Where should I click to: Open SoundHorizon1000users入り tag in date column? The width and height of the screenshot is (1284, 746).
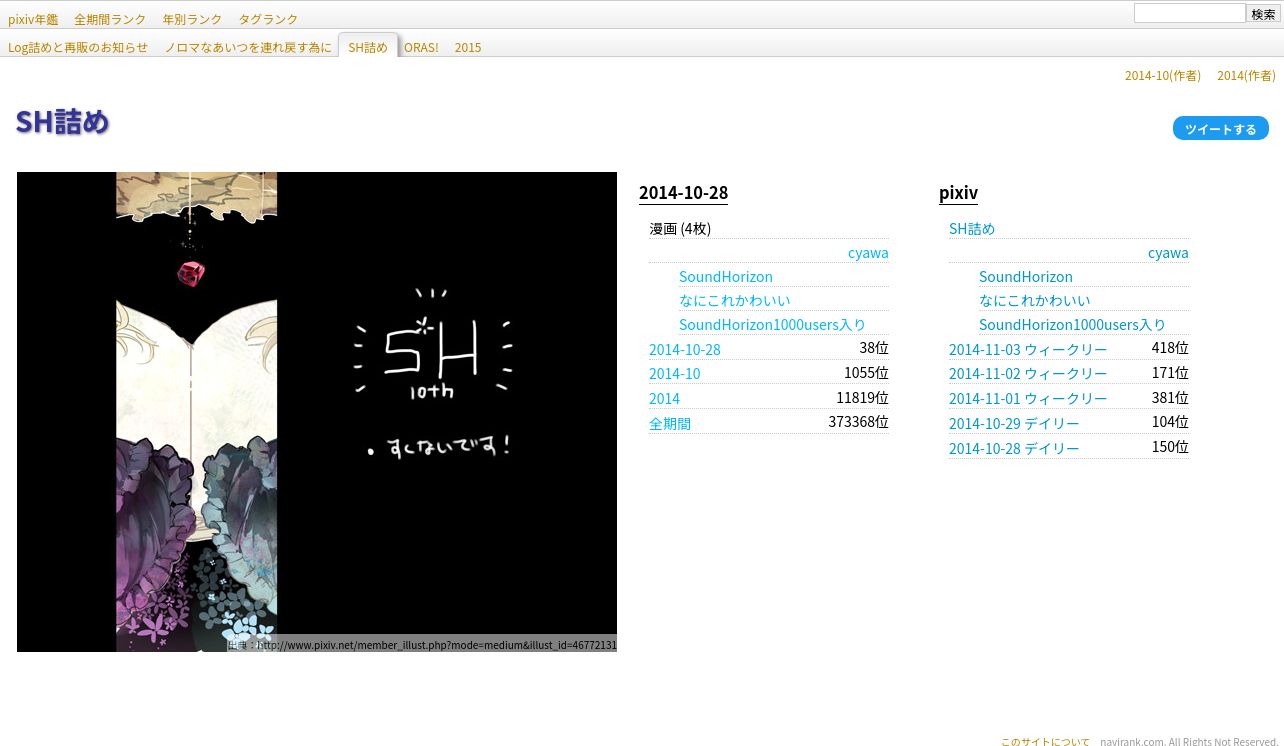(772, 324)
